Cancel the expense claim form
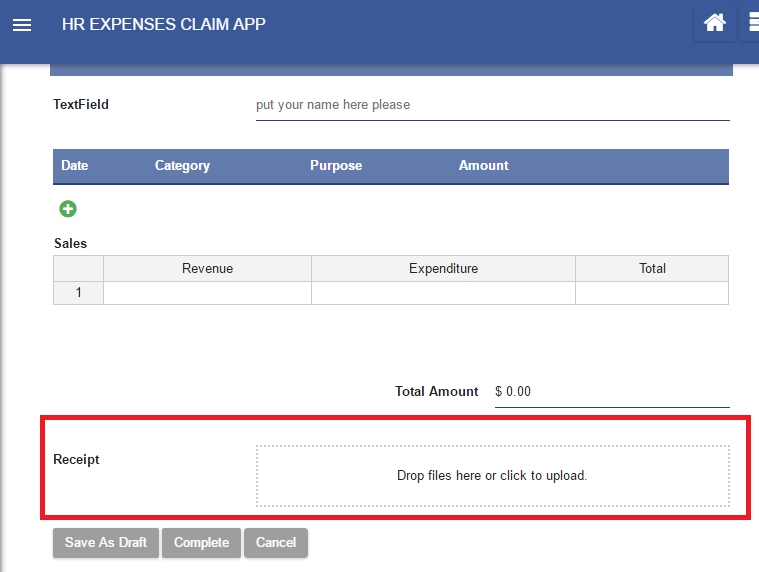 click(276, 543)
